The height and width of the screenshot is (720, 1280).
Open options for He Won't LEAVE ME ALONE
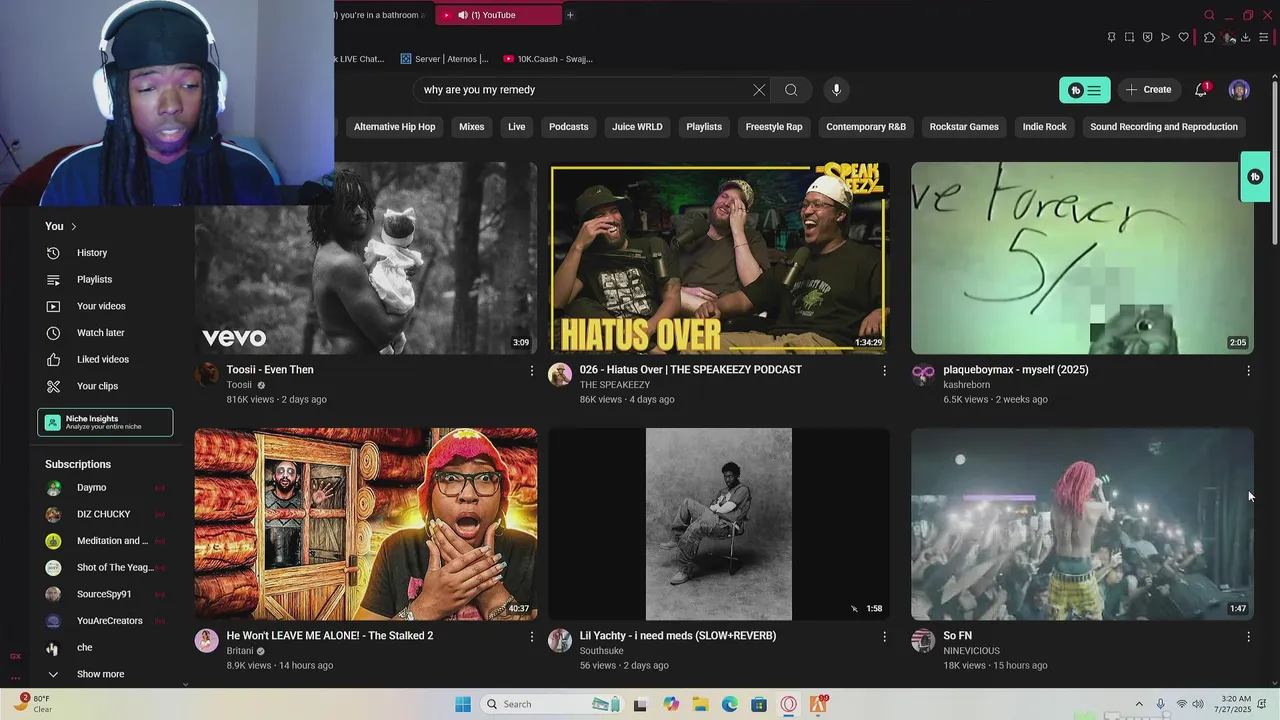tap(531, 637)
